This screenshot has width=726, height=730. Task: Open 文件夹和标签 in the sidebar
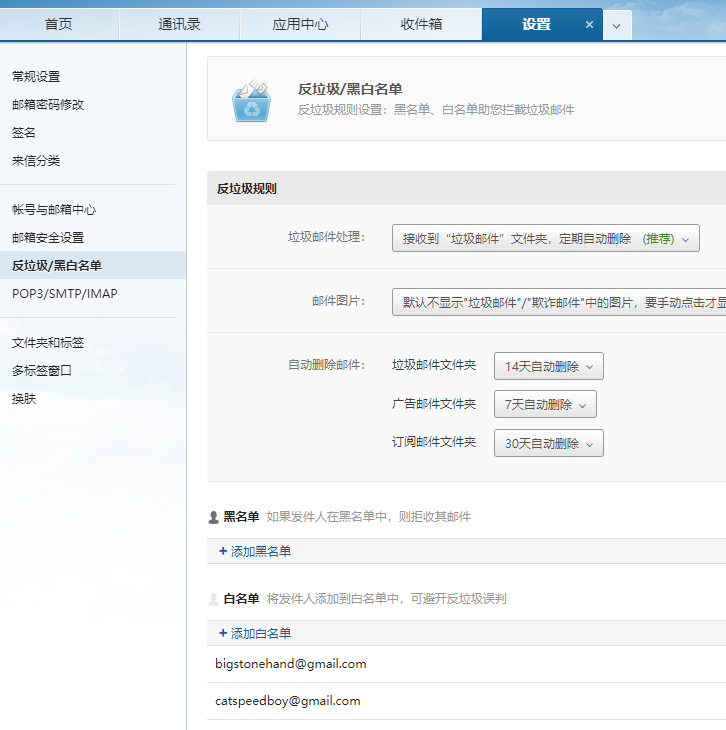pos(48,343)
